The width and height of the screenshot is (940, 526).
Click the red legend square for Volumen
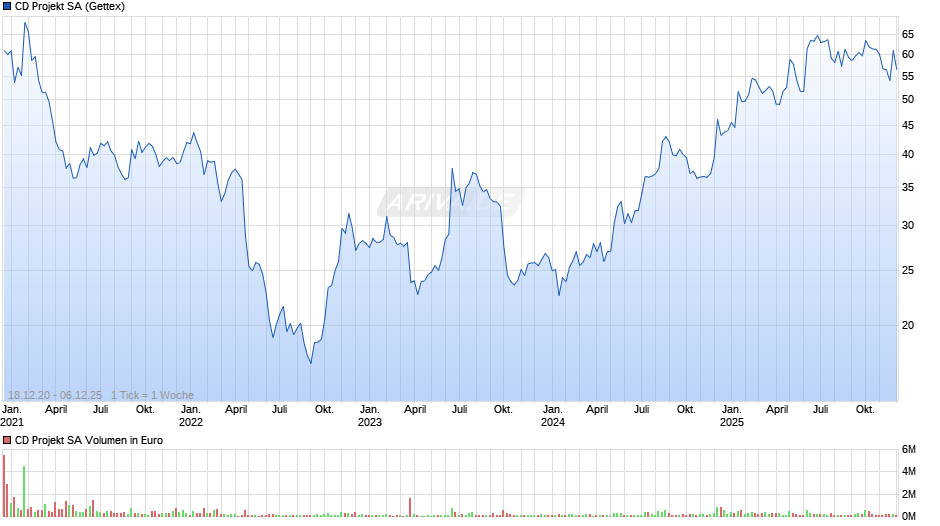[7, 440]
